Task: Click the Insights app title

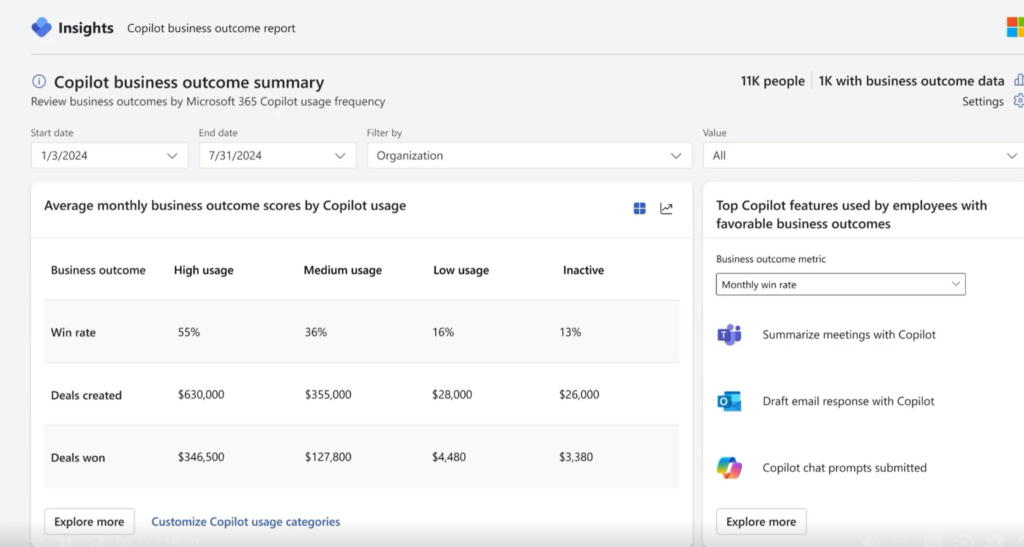Action: [86, 27]
